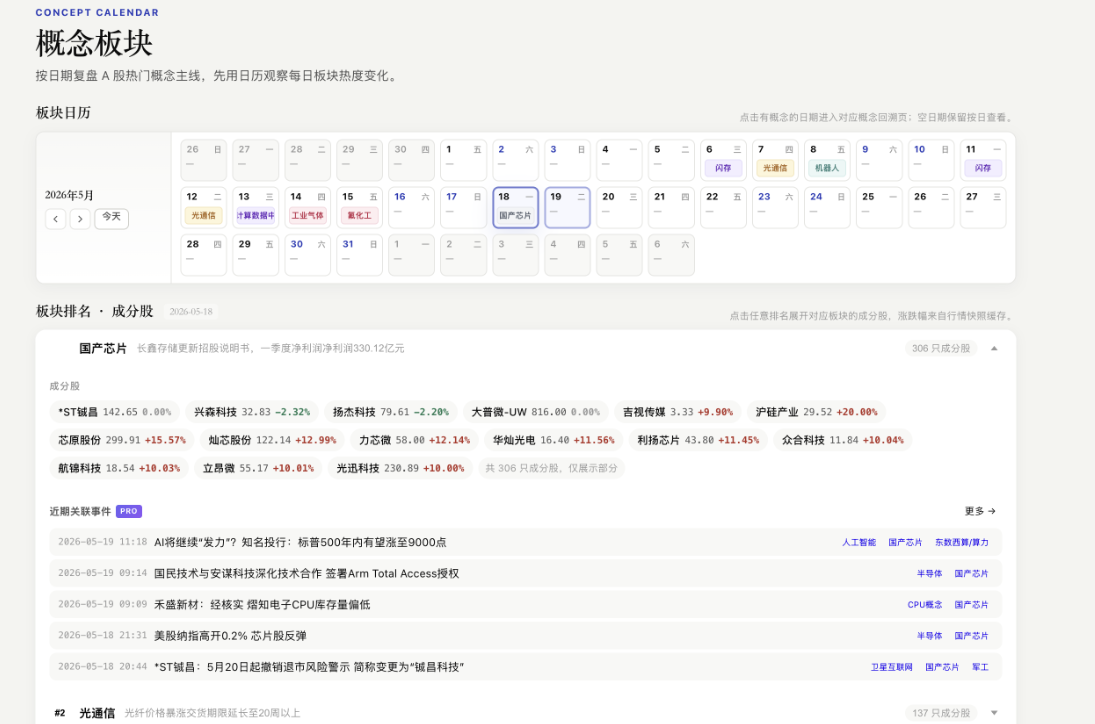Open May 15 氟化工 calendar day

pyautogui.click(x=359, y=207)
